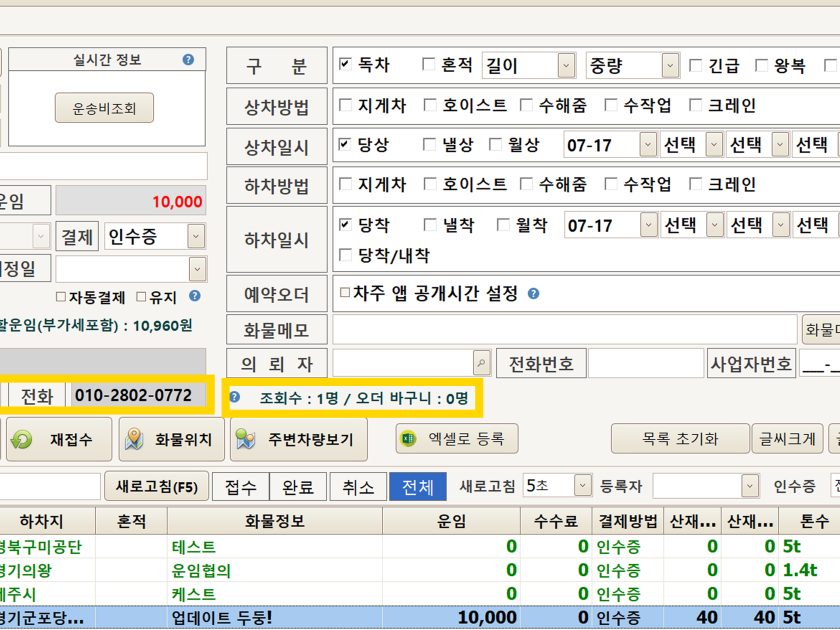Open 주변차량보기 map view
This screenshot has width=840, height=630.
(x=297, y=440)
